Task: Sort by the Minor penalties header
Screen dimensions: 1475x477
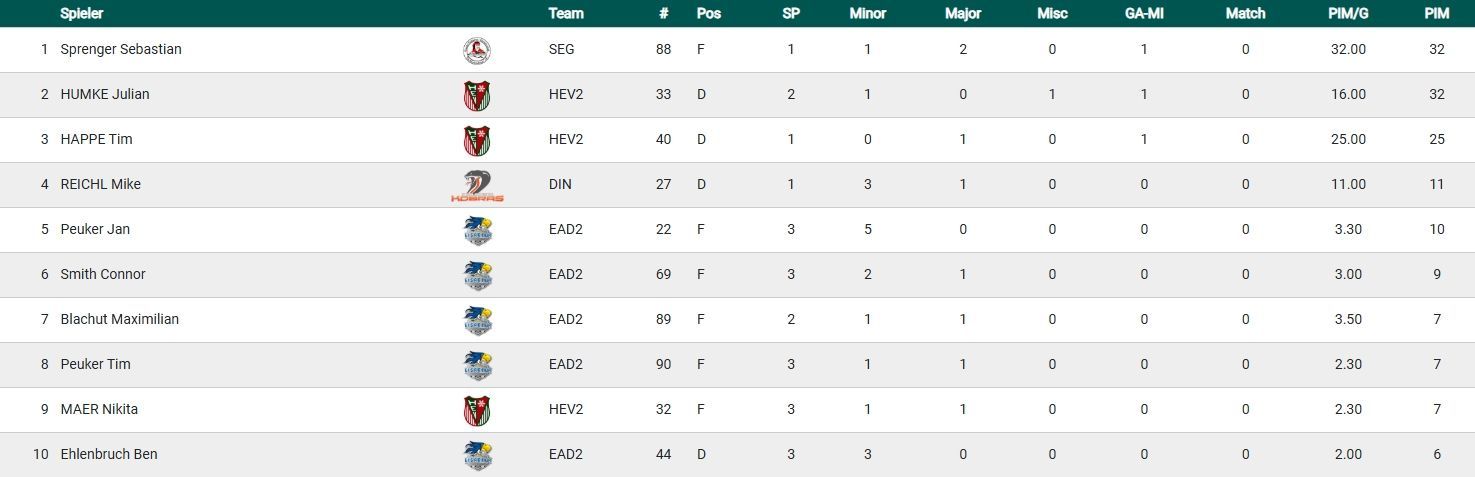Action: (x=867, y=14)
